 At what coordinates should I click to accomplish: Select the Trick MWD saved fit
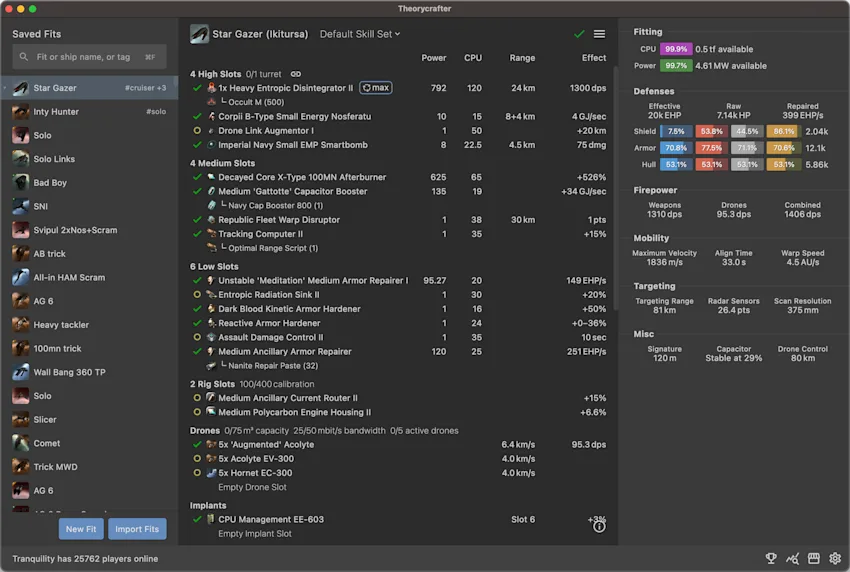[x=89, y=467]
